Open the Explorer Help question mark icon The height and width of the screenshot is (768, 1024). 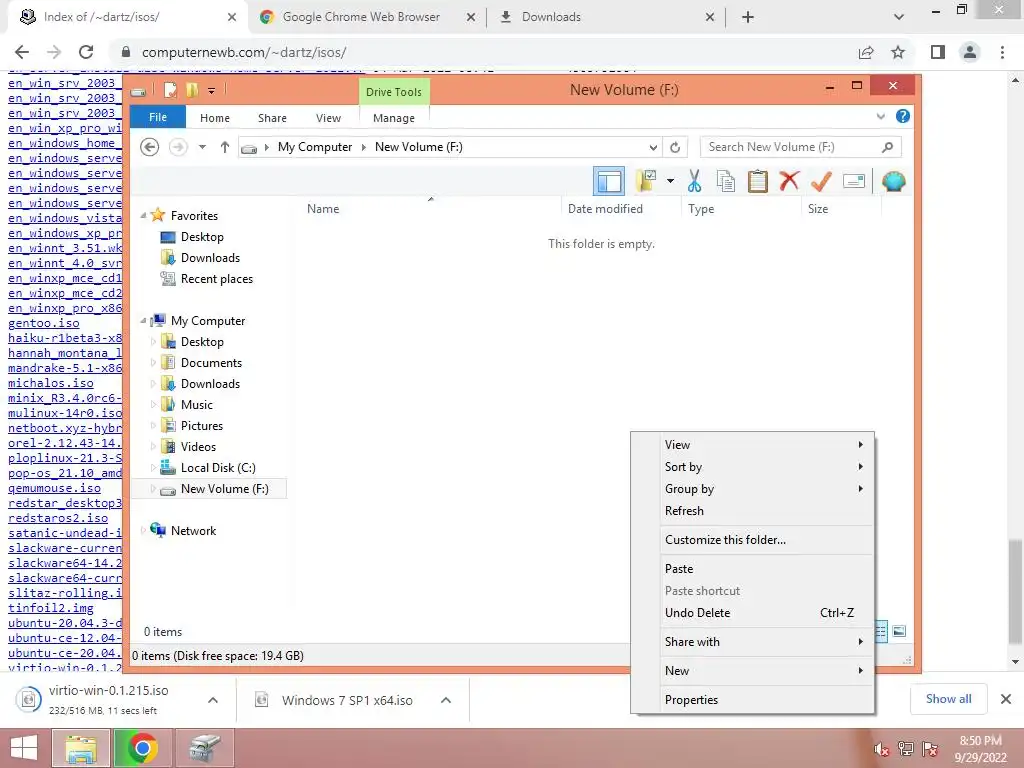point(903,116)
